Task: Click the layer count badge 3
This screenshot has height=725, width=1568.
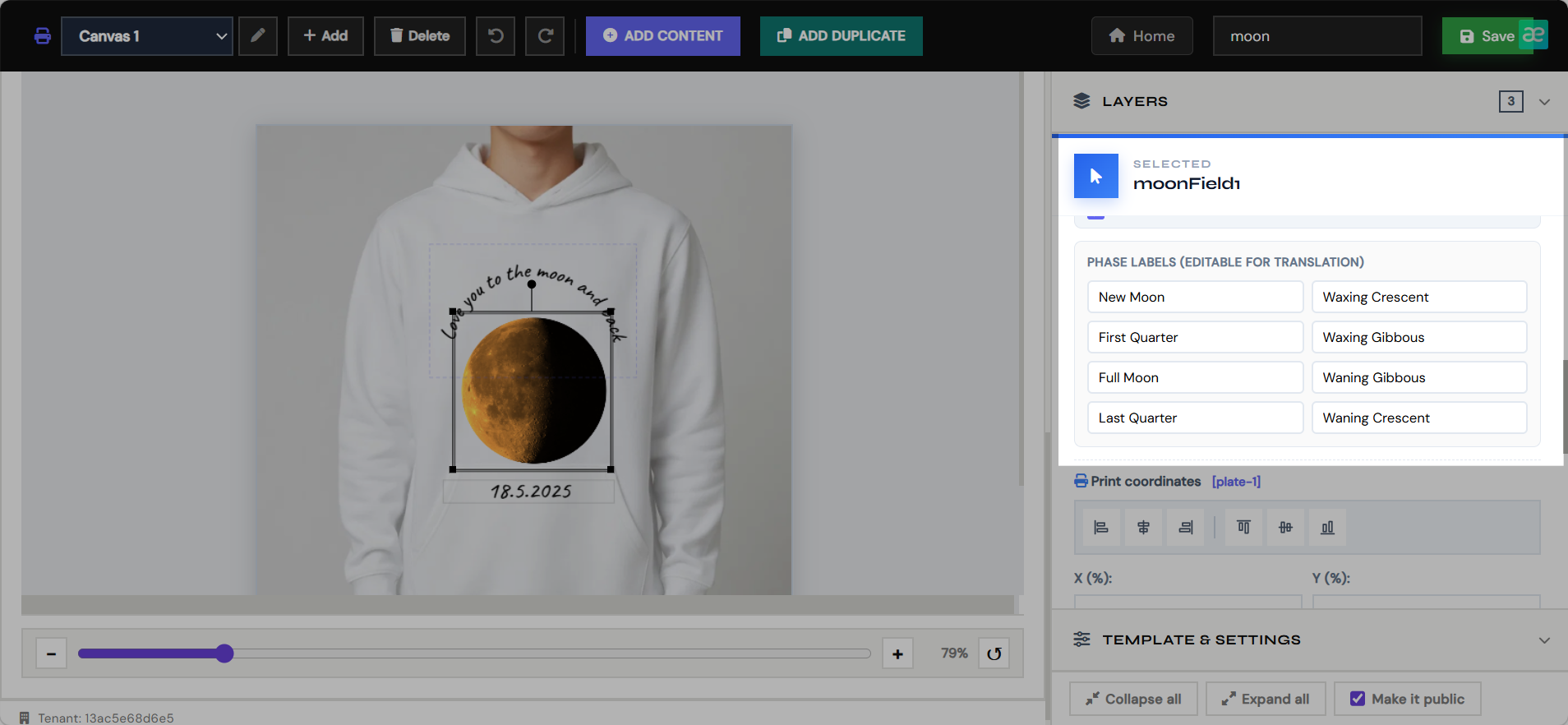Action: coord(1510,101)
